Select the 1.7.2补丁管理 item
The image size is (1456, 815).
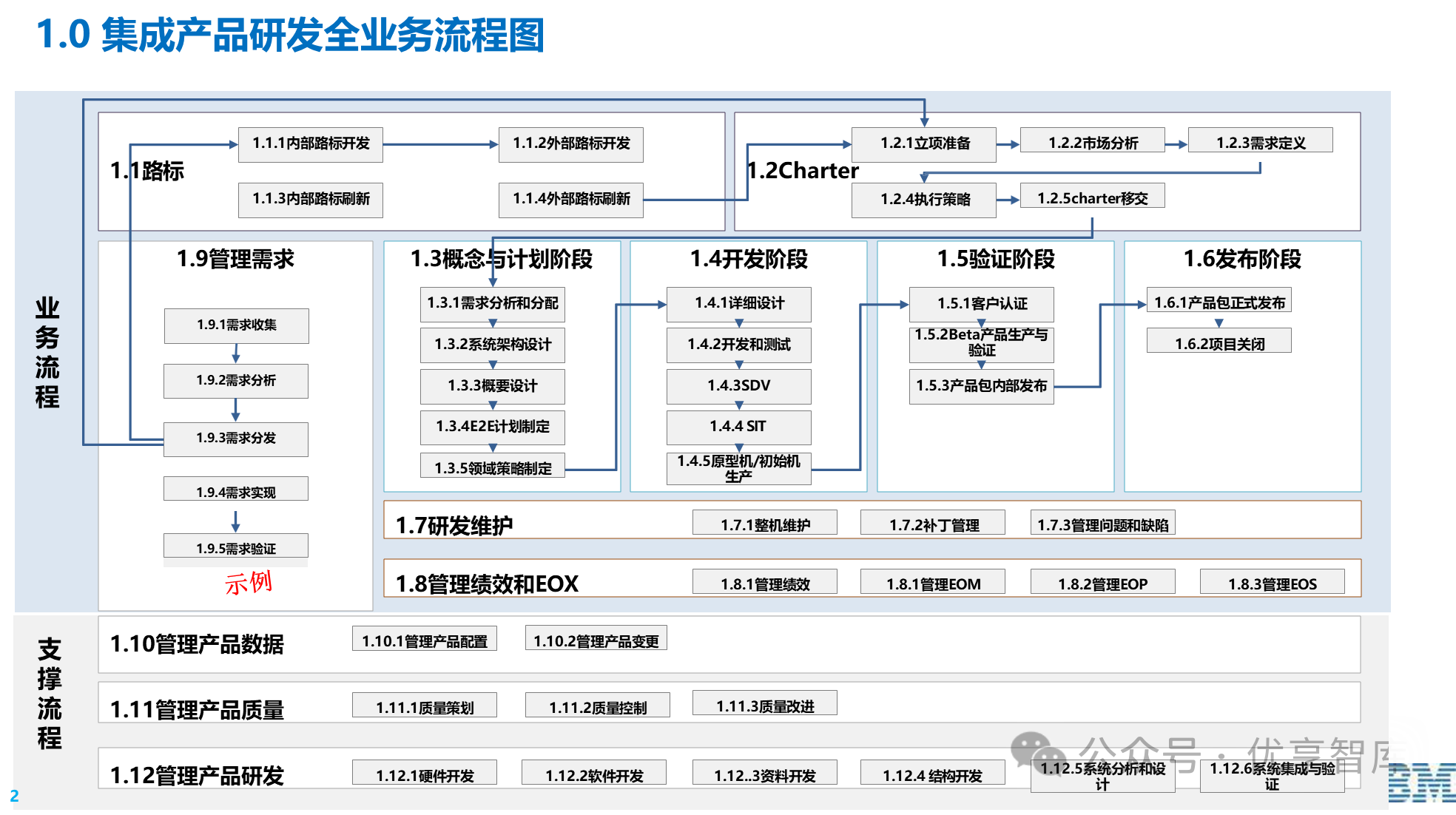point(933,525)
